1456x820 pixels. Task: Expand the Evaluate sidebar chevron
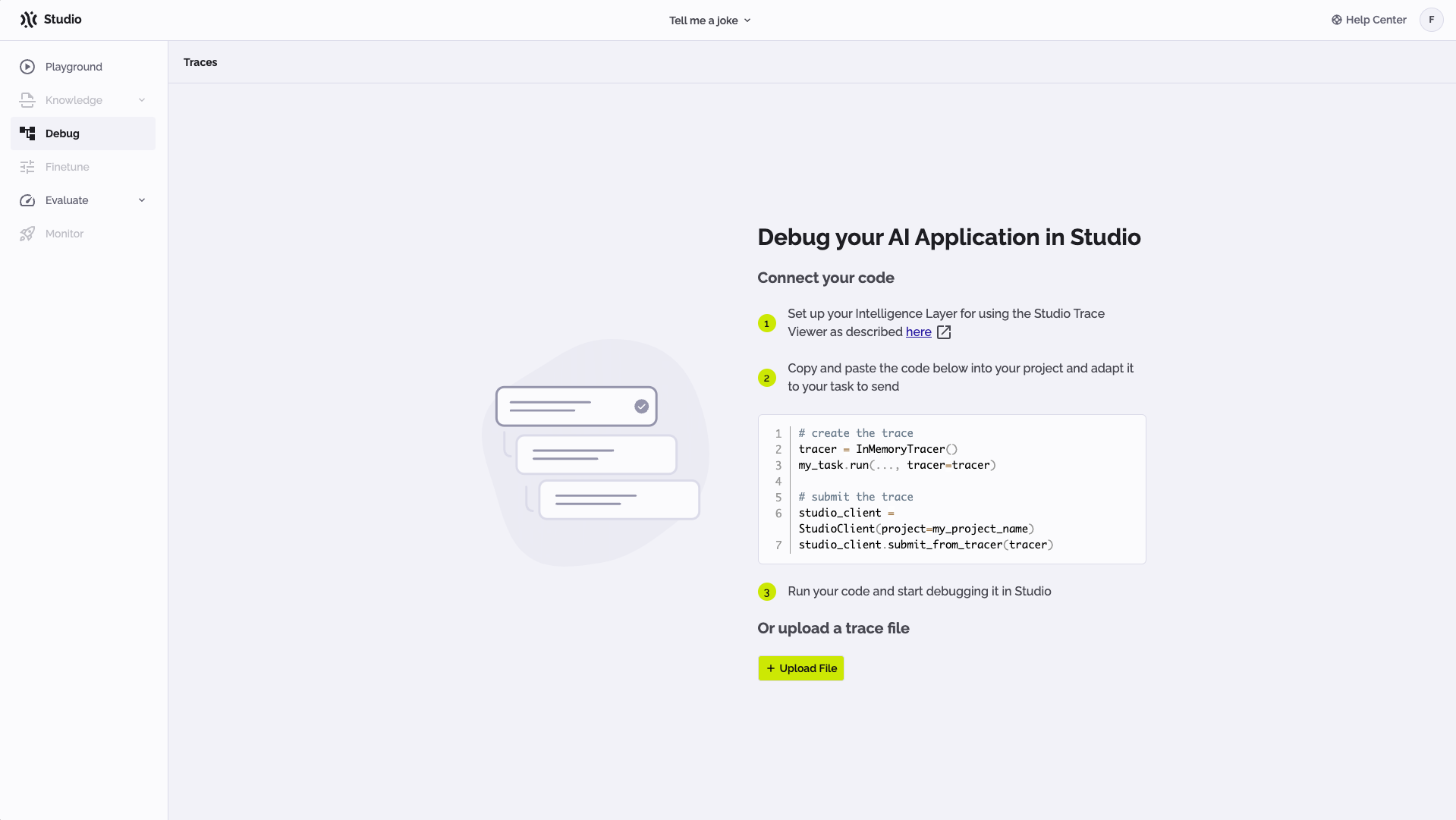(142, 200)
